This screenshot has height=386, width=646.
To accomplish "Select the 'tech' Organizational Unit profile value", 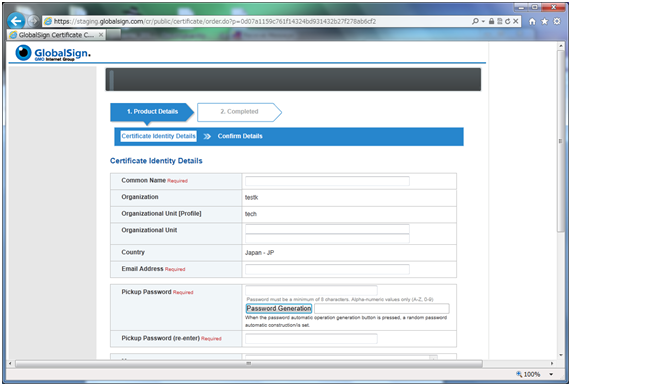I will pyautogui.click(x=250, y=214).
